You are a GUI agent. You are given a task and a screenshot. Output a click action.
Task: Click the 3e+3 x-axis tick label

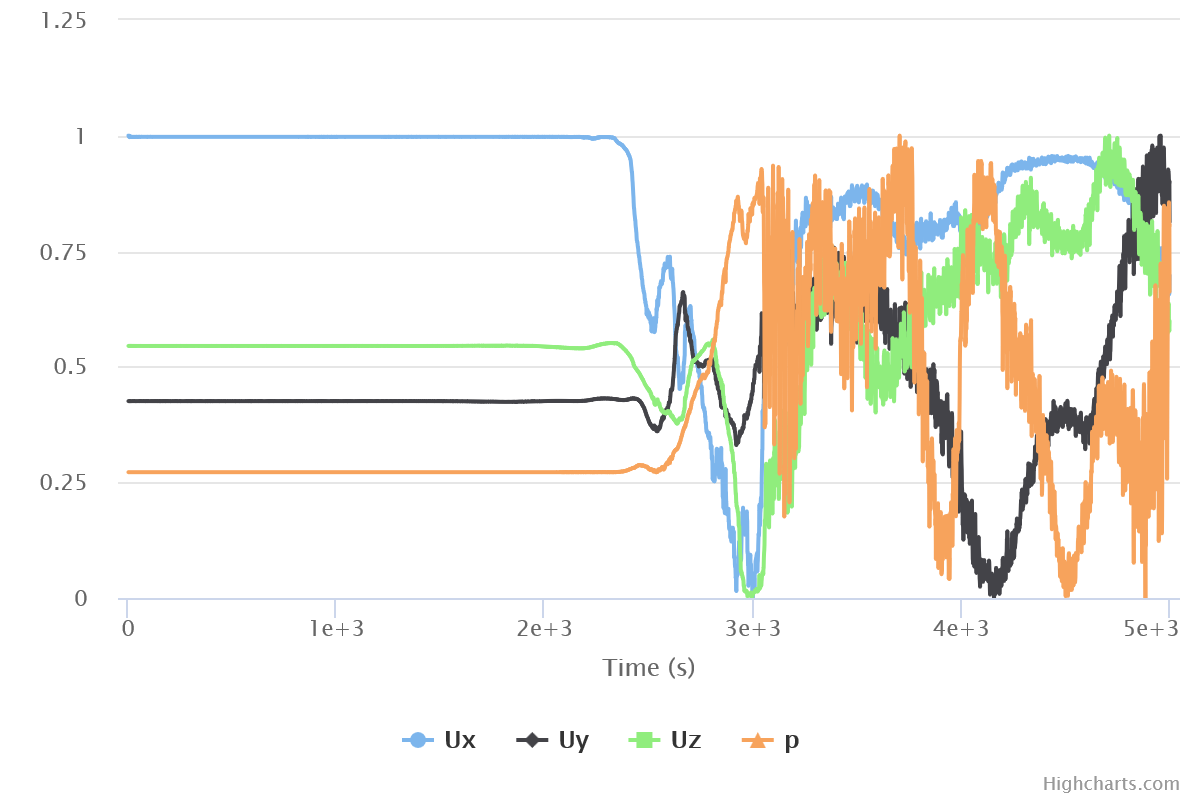tap(752, 628)
